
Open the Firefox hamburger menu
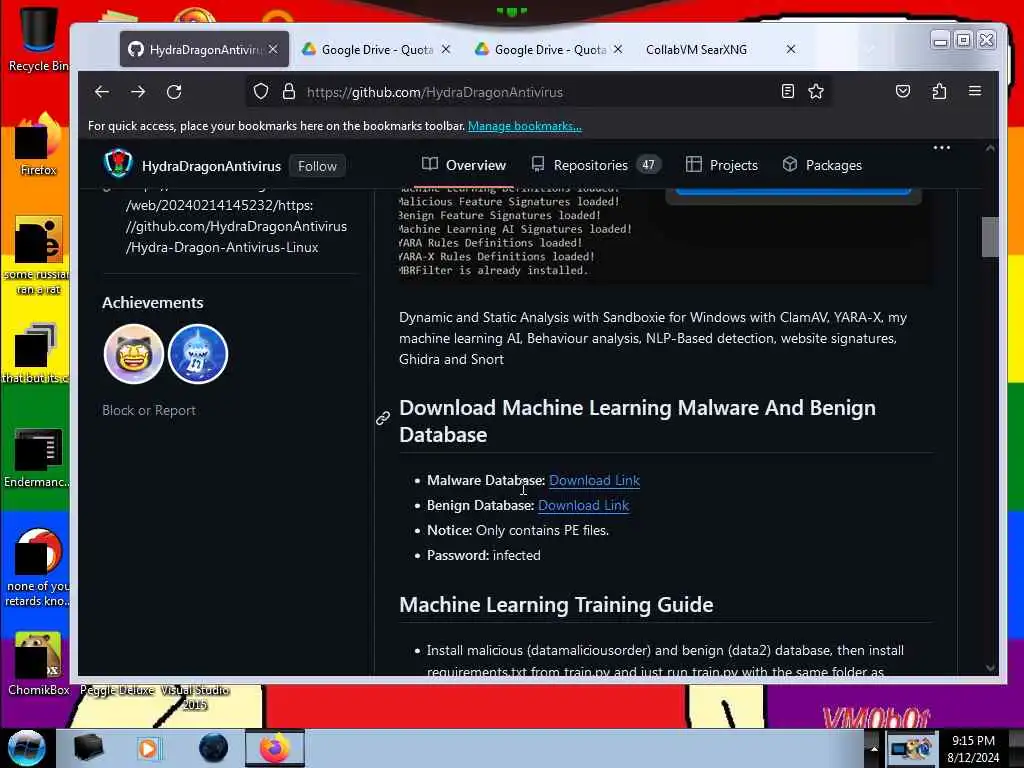(975, 91)
